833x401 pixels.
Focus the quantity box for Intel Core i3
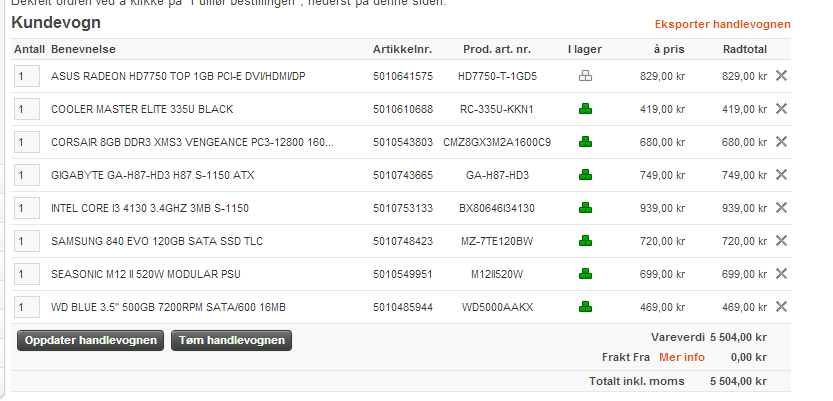27,208
